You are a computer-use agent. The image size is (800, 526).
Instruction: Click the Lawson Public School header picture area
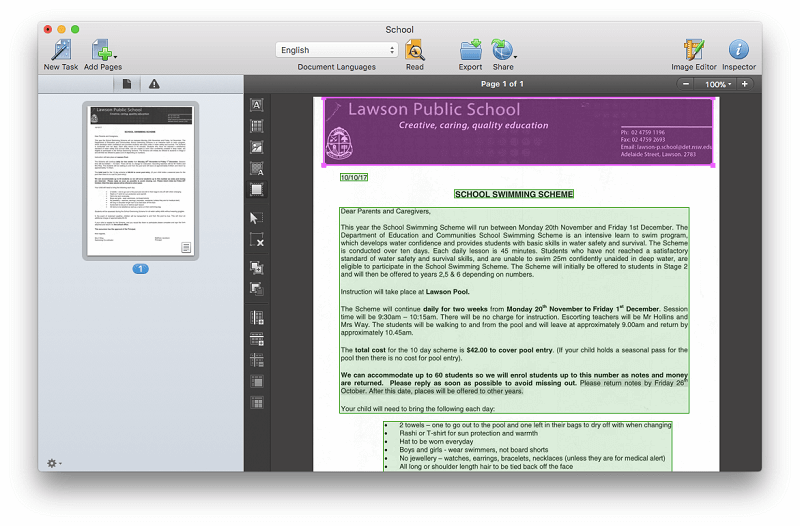coord(518,132)
